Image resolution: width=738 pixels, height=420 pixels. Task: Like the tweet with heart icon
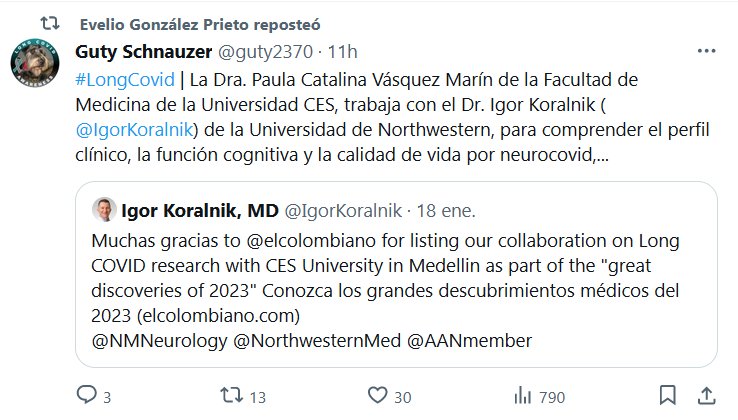point(378,396)
